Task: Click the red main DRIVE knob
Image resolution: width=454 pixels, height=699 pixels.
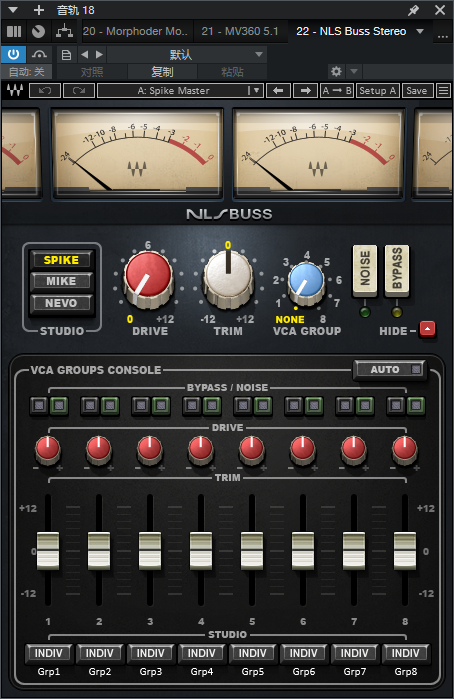Action: (x=148, y=280)
